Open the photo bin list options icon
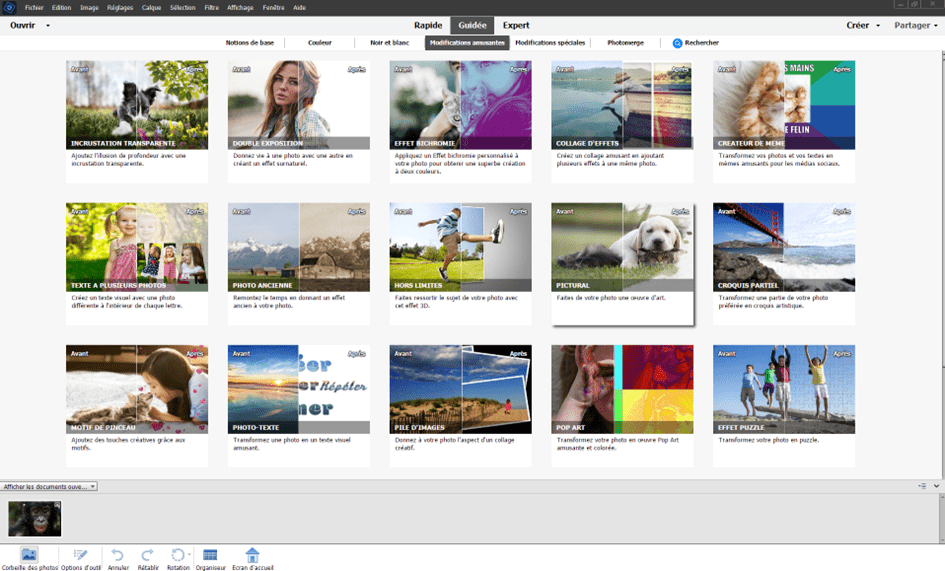Image resolution: width=945 pixels, height=571 pixels. (x=922, y=485)
